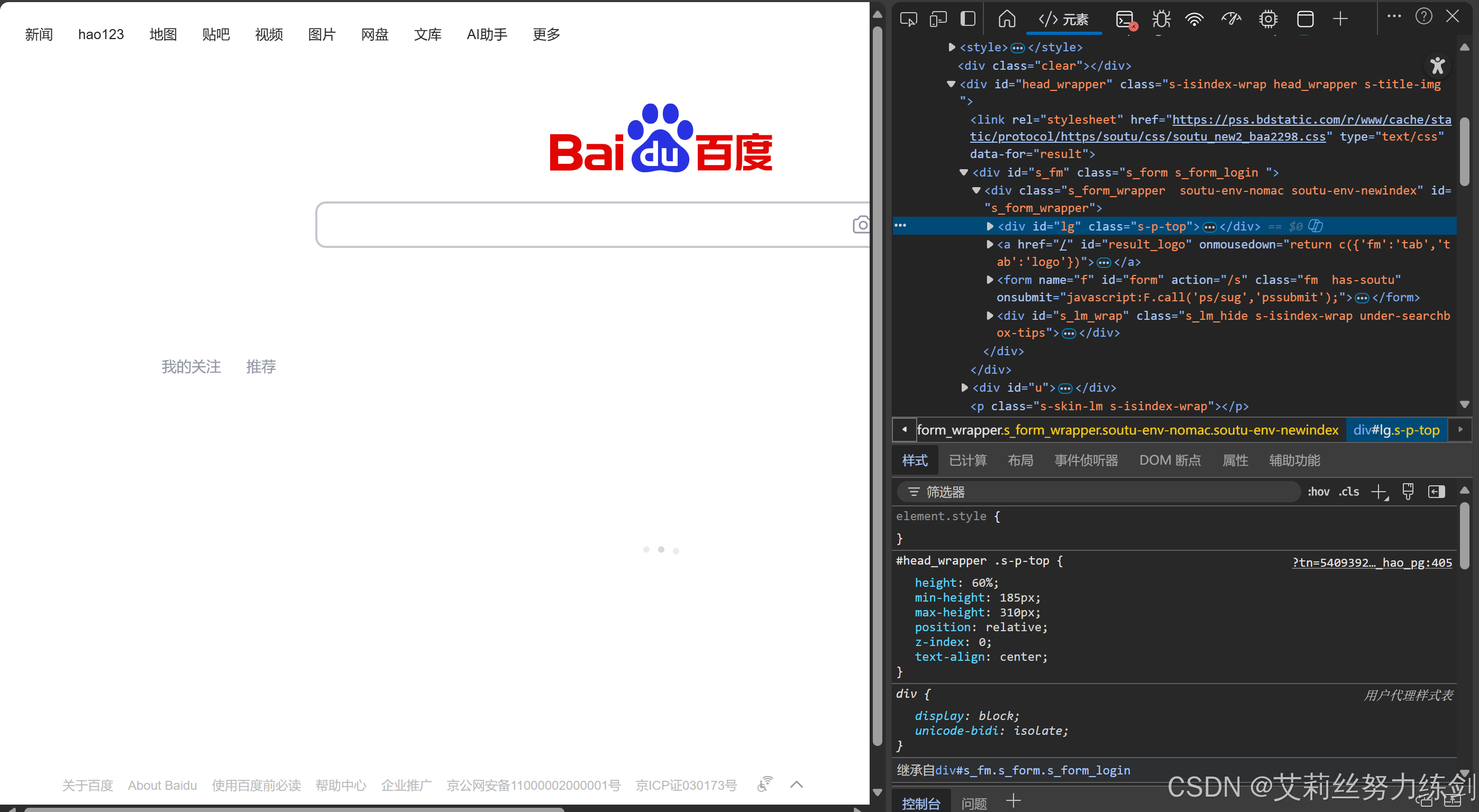Open the performance gauge icon
Image resolution: width=1479 pixels, height=812 pixels.
(1230, 20)
